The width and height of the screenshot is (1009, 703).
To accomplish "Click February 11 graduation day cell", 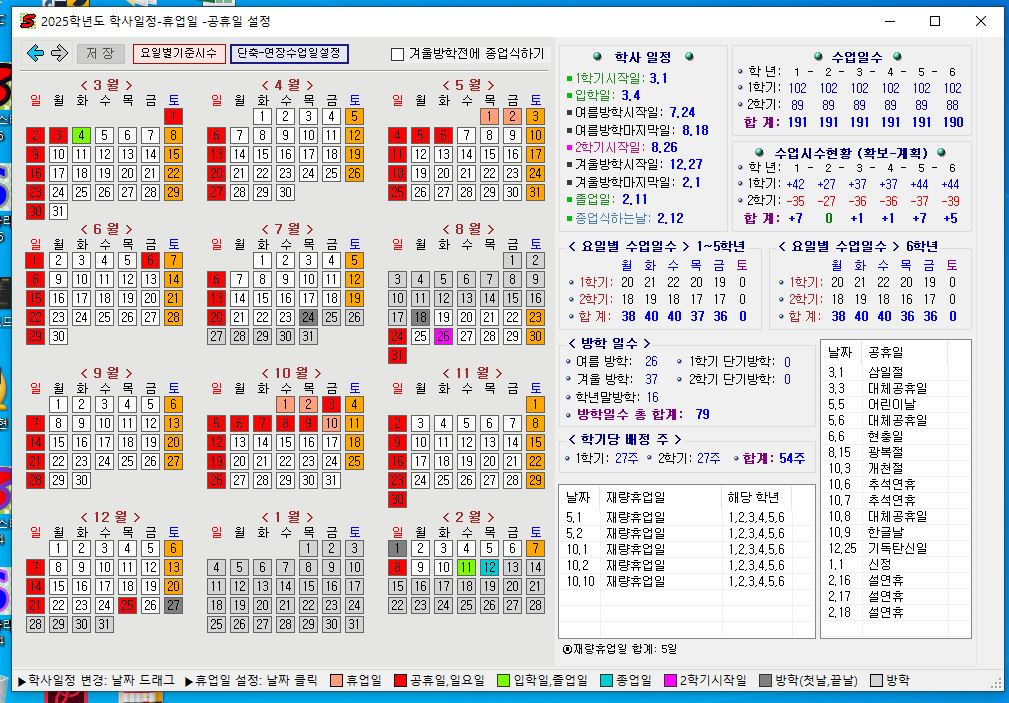I will (467, 567).
